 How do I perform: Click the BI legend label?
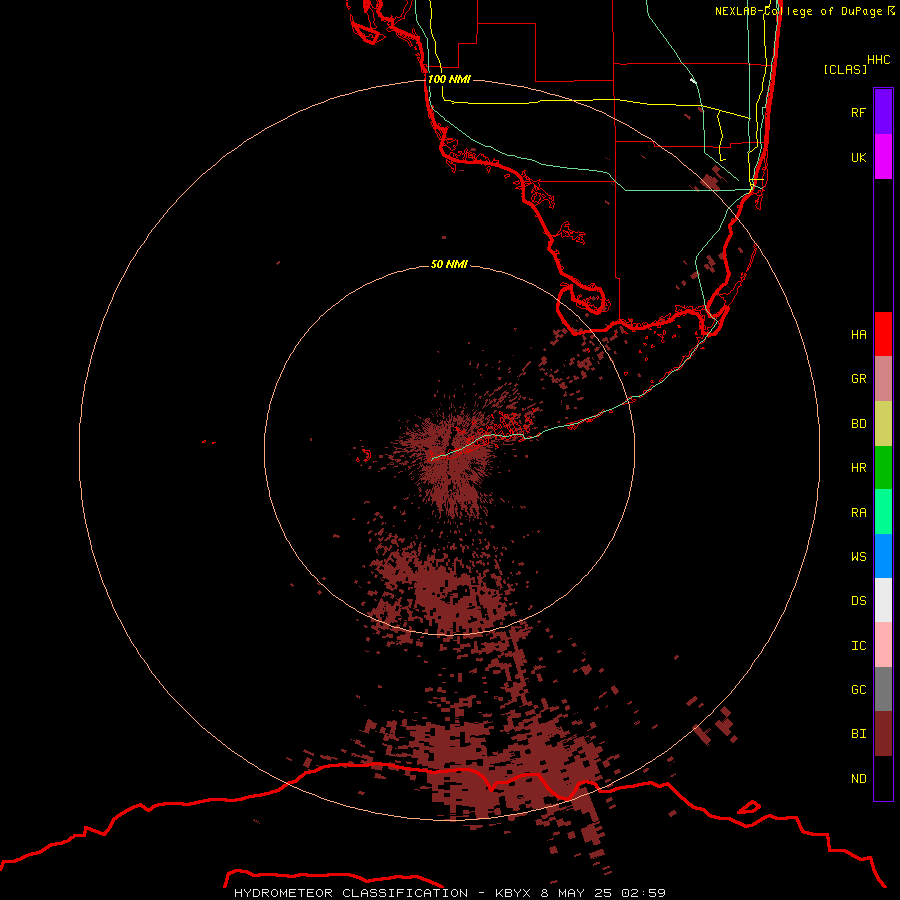point(859,734)
